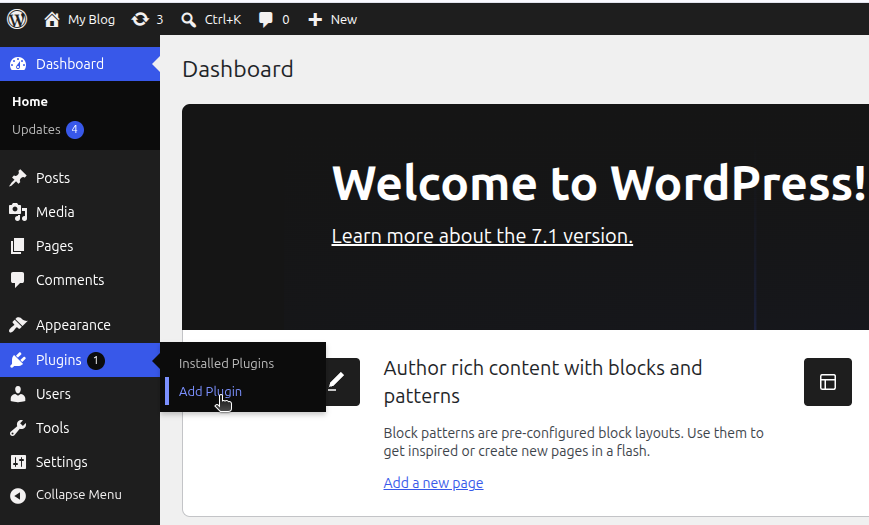The height and width of the screenshot is (525, 869).
Task: Open the Tools menu label
Action: pyautogui.click(x=53, y=428)
